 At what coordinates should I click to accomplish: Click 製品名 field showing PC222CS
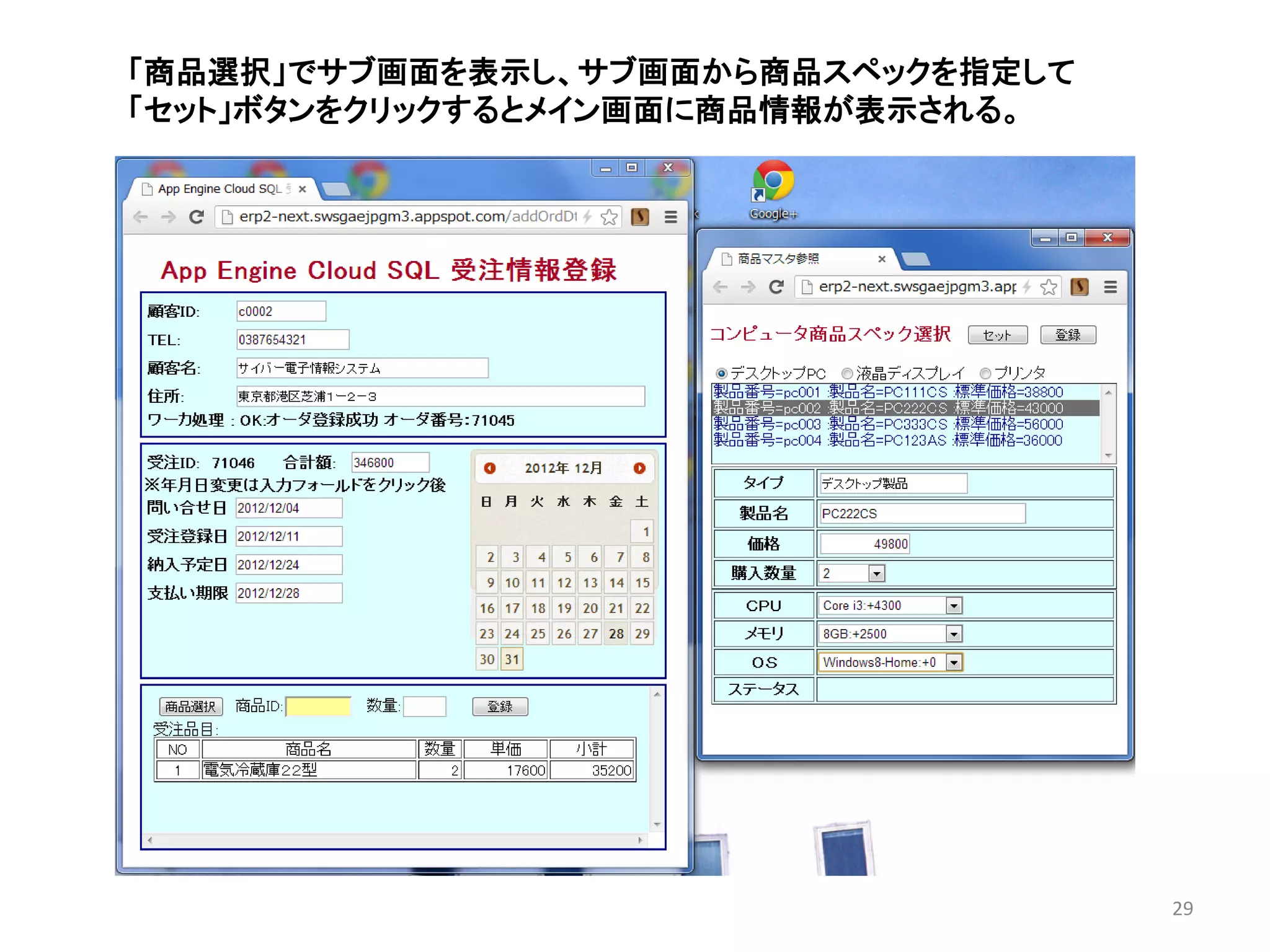click(x=922, y=514)
